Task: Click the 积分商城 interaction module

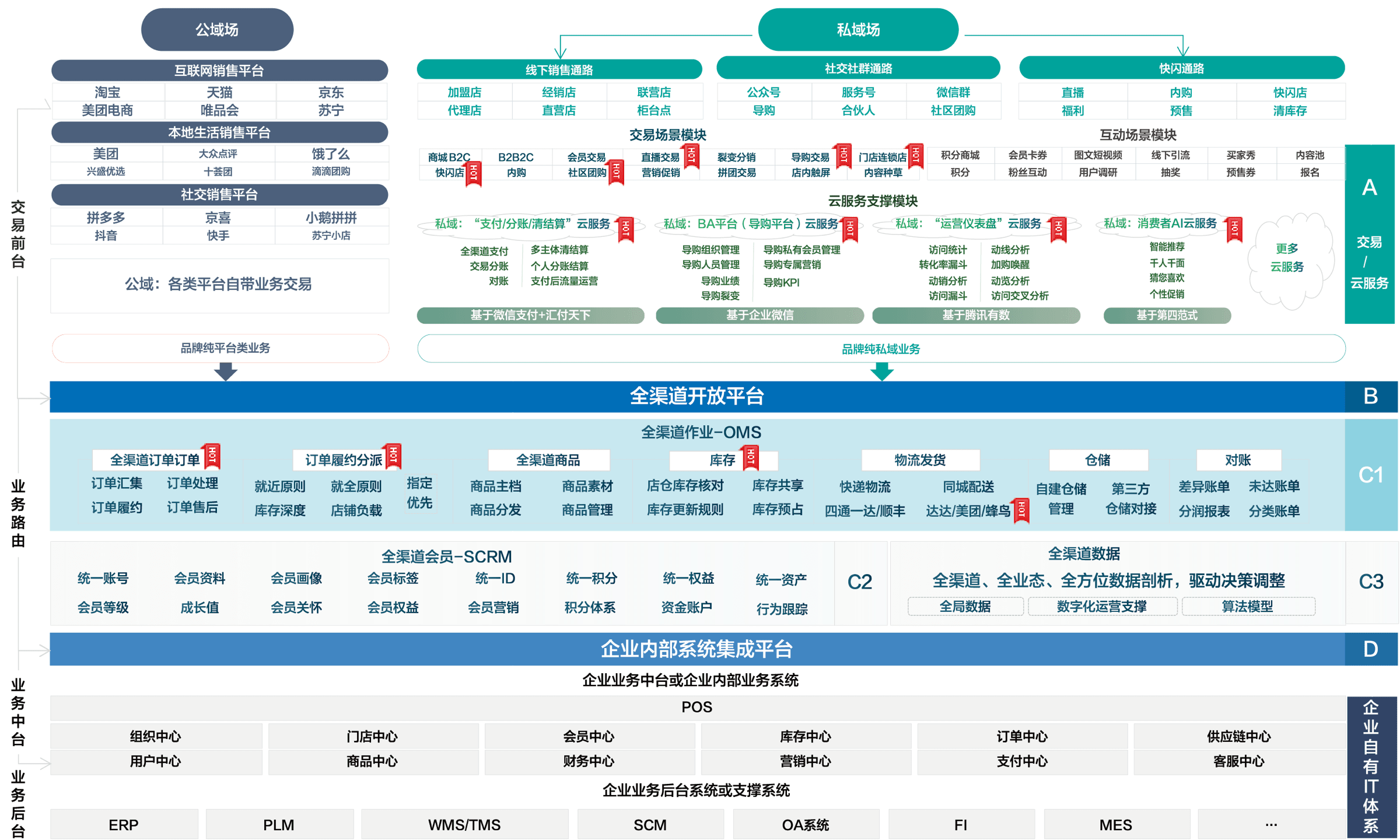Action: coord(960,155)
